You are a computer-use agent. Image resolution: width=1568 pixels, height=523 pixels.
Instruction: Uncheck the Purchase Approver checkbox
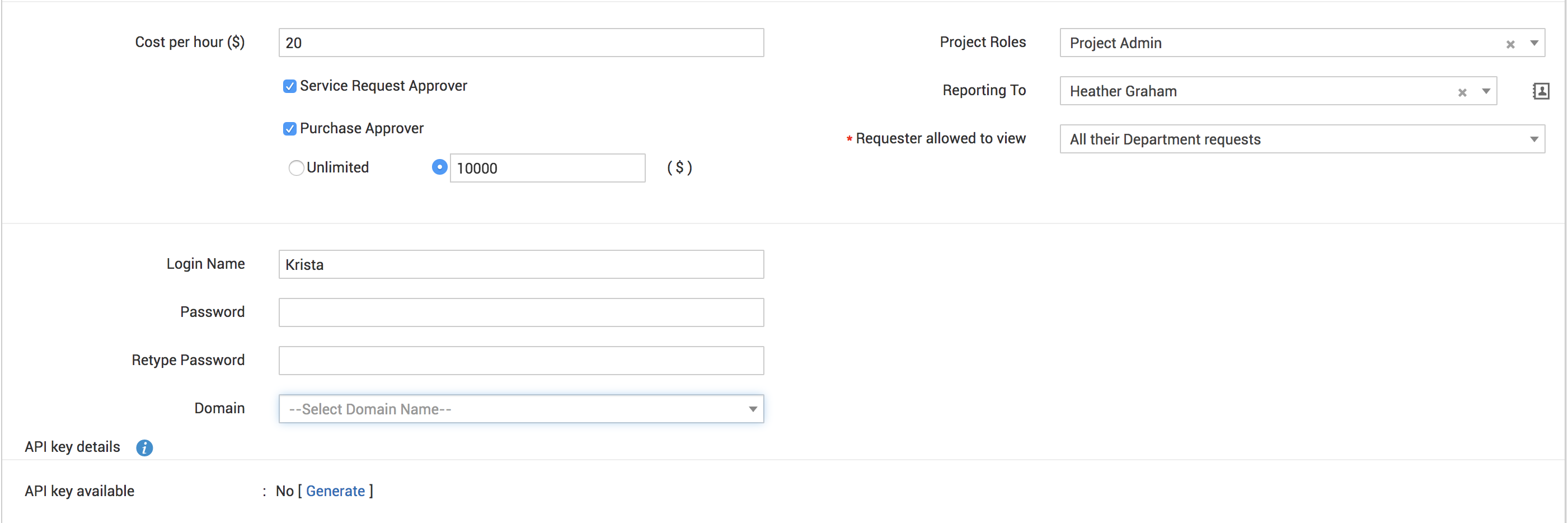tap(290, 128)
